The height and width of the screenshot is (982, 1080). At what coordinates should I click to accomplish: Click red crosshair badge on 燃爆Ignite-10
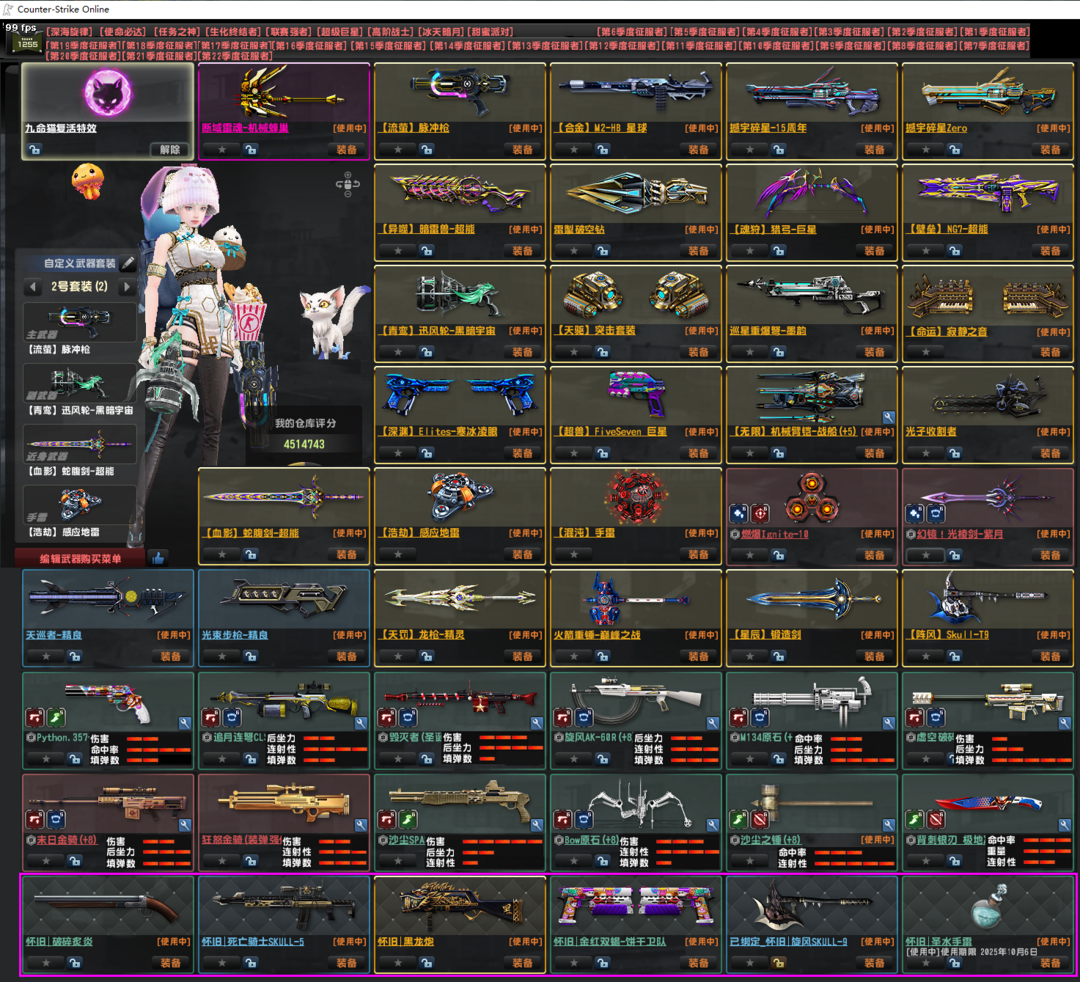coord(760,513)
